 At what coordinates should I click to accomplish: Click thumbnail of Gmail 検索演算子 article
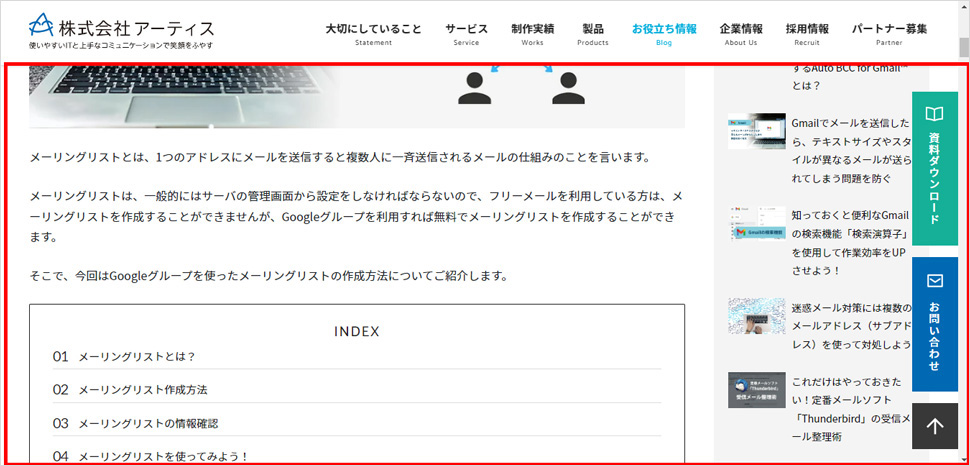coord(757,223)
